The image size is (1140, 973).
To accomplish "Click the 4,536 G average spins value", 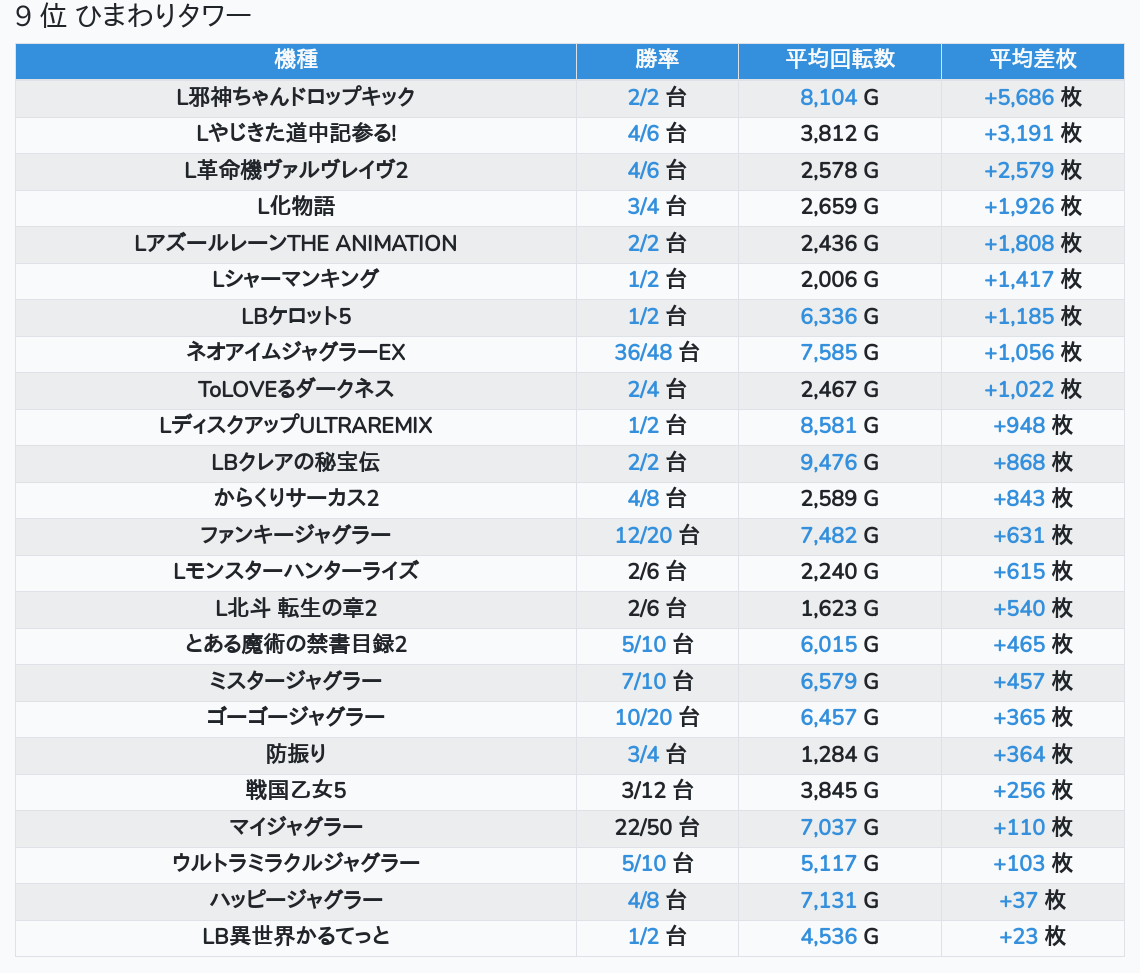I will pos(840,937).
